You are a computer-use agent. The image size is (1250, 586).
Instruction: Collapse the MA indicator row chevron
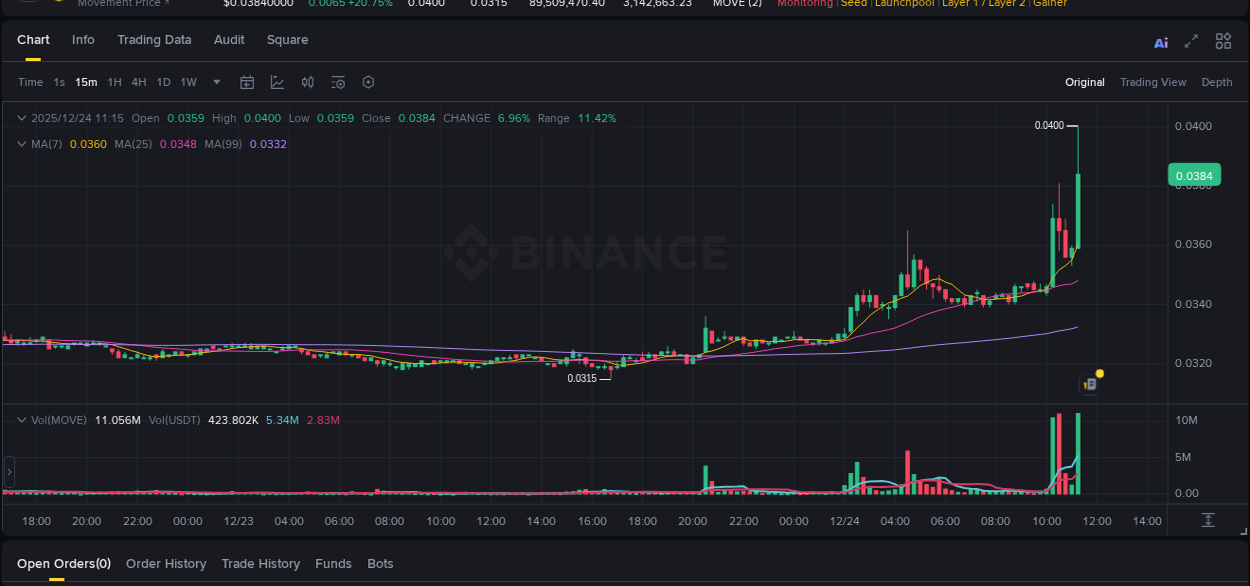(20, 143)
